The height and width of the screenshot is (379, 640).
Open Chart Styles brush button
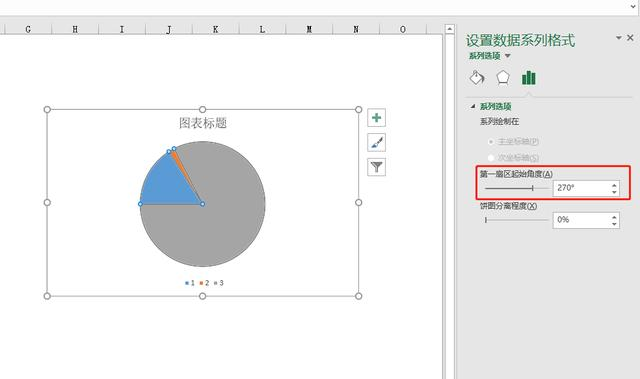(376, 142)
